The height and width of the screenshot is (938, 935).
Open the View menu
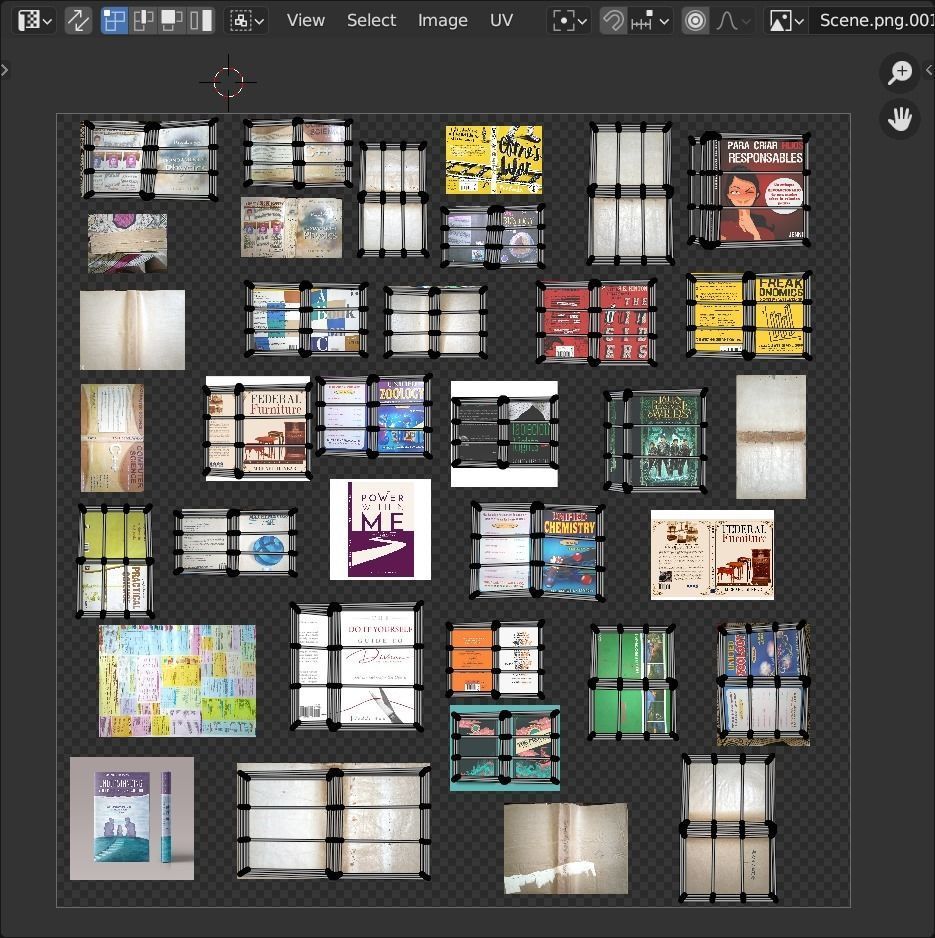306,20
